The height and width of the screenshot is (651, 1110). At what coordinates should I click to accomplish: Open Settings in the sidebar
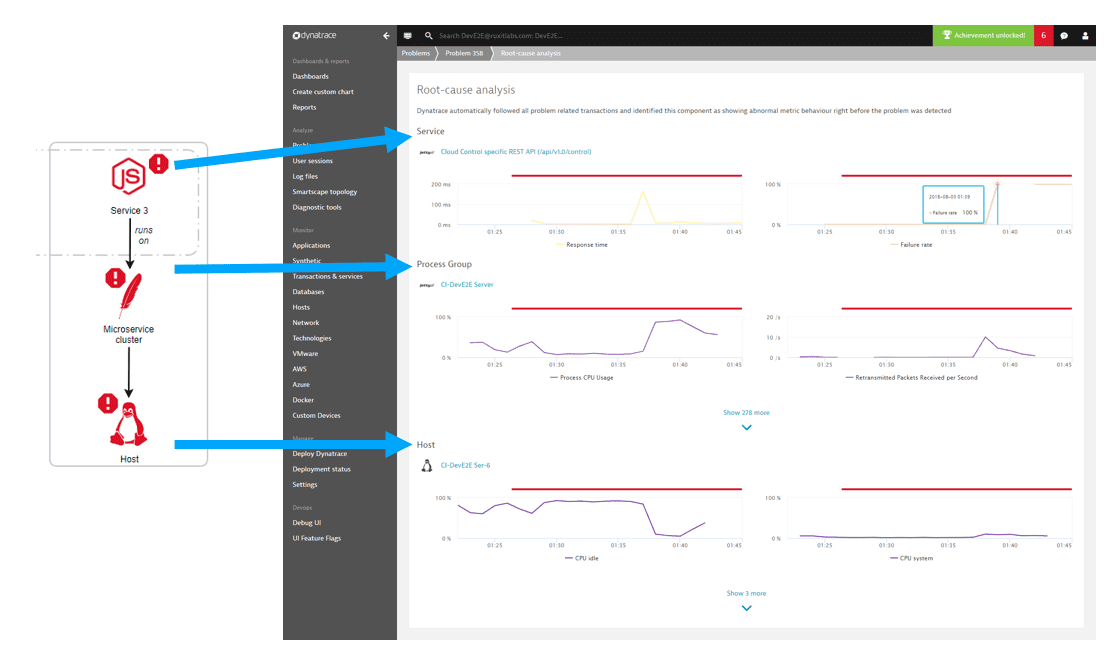(305, 485)
